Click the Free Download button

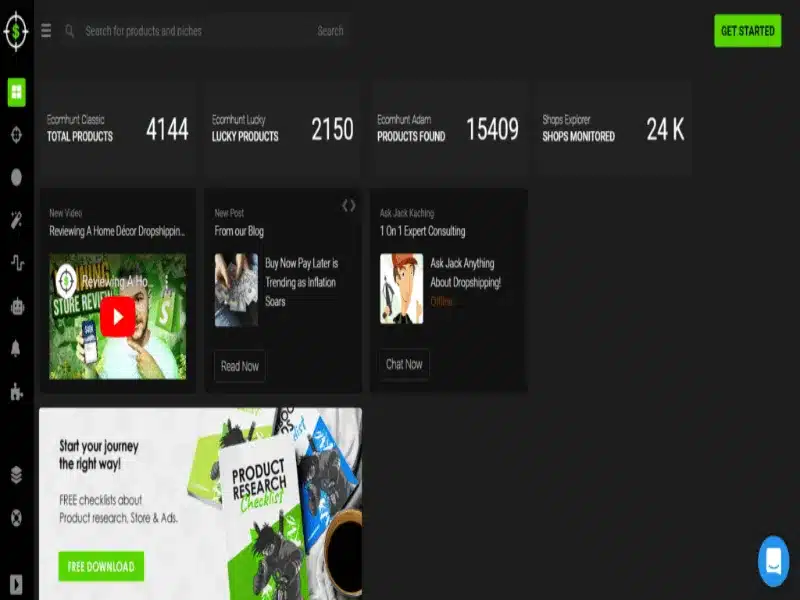[101, 566]
